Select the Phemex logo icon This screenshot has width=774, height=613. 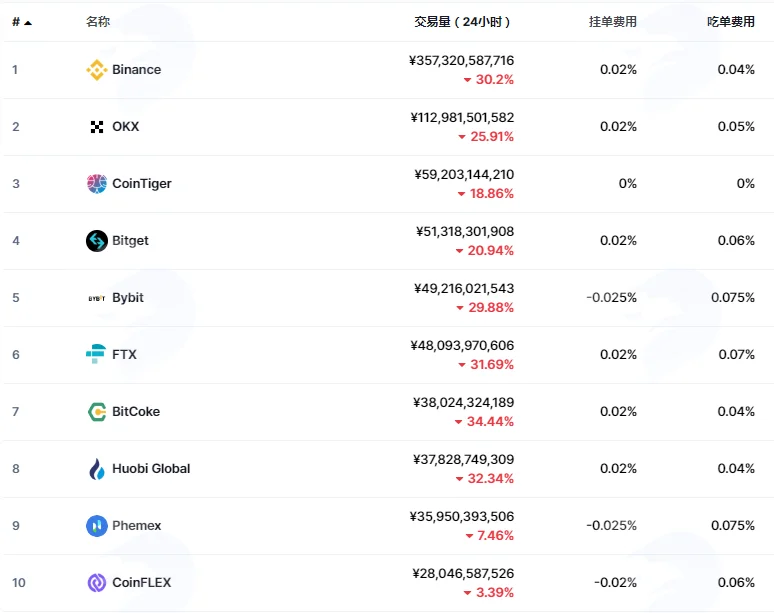[x=97, y=526]
